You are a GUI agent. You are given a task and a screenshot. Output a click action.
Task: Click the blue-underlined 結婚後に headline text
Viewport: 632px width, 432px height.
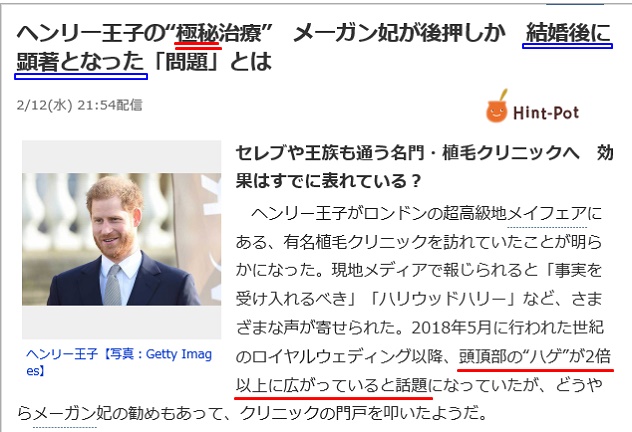click(568, 33)
